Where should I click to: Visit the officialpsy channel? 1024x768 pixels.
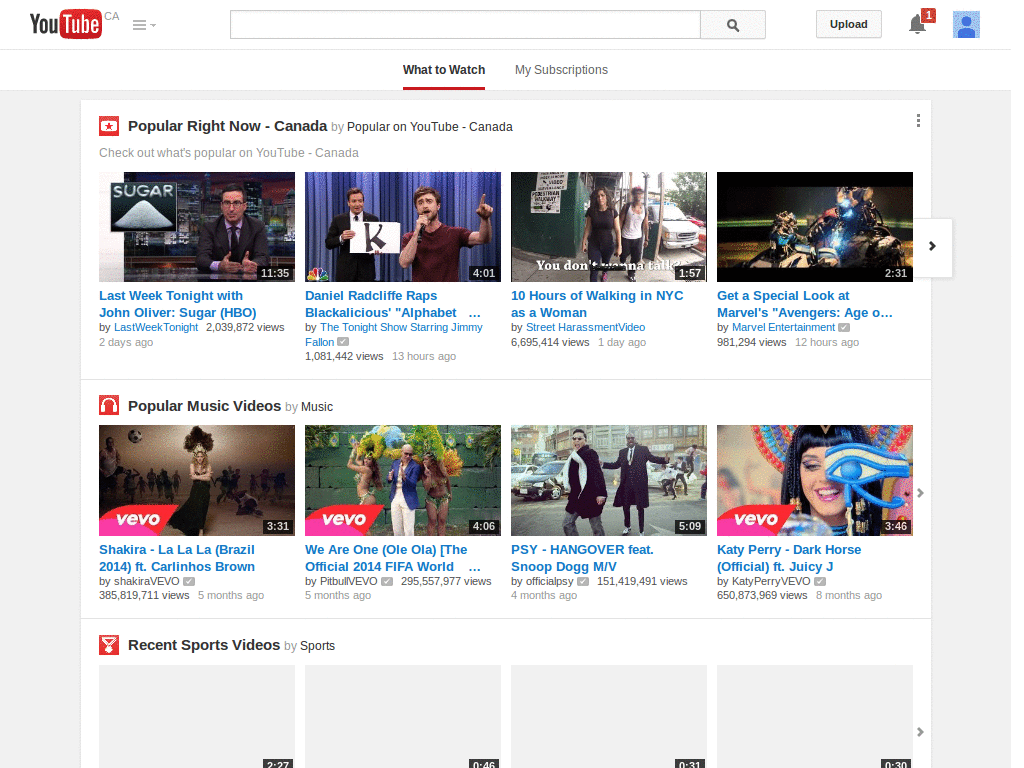click(550, 581)
